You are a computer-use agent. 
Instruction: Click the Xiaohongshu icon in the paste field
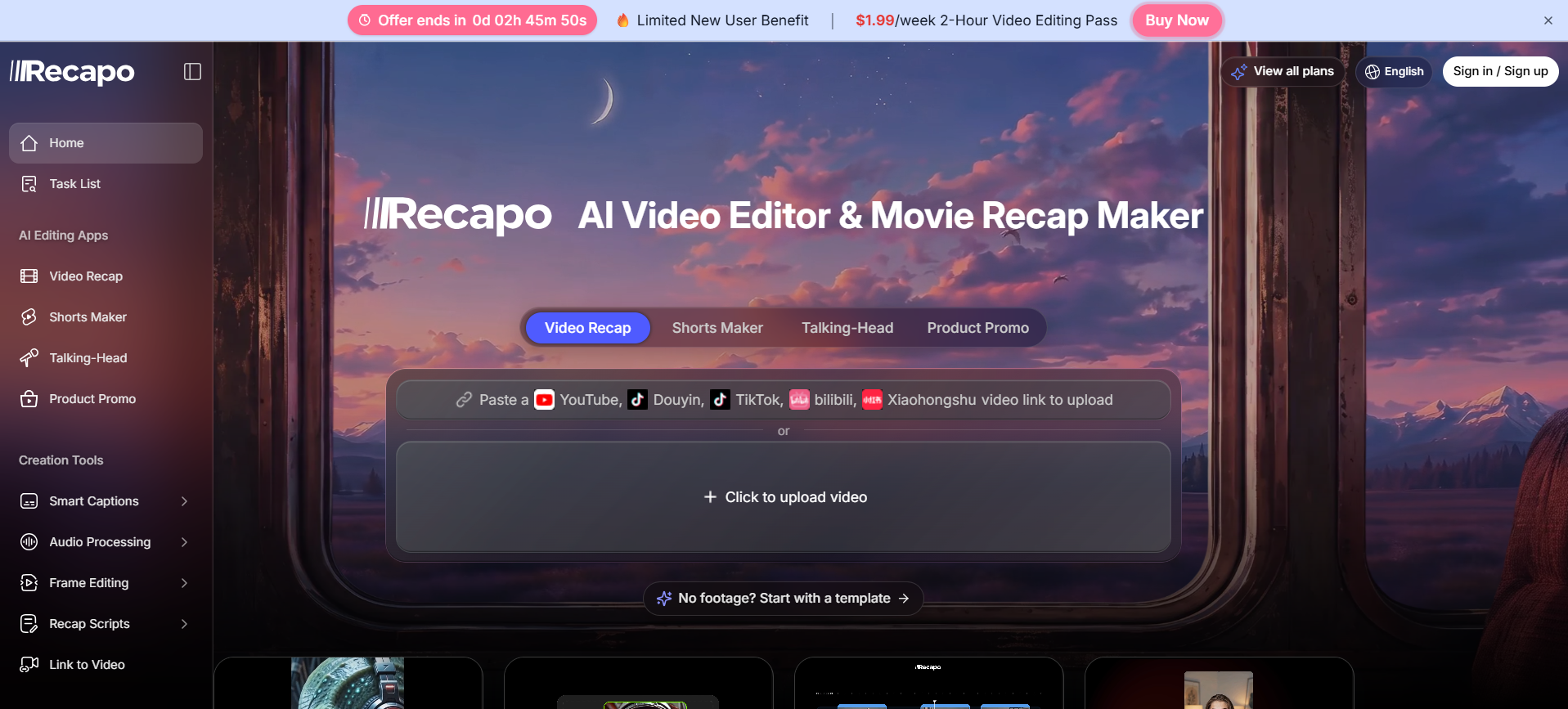pyautogui.click(x=872, y=400)
